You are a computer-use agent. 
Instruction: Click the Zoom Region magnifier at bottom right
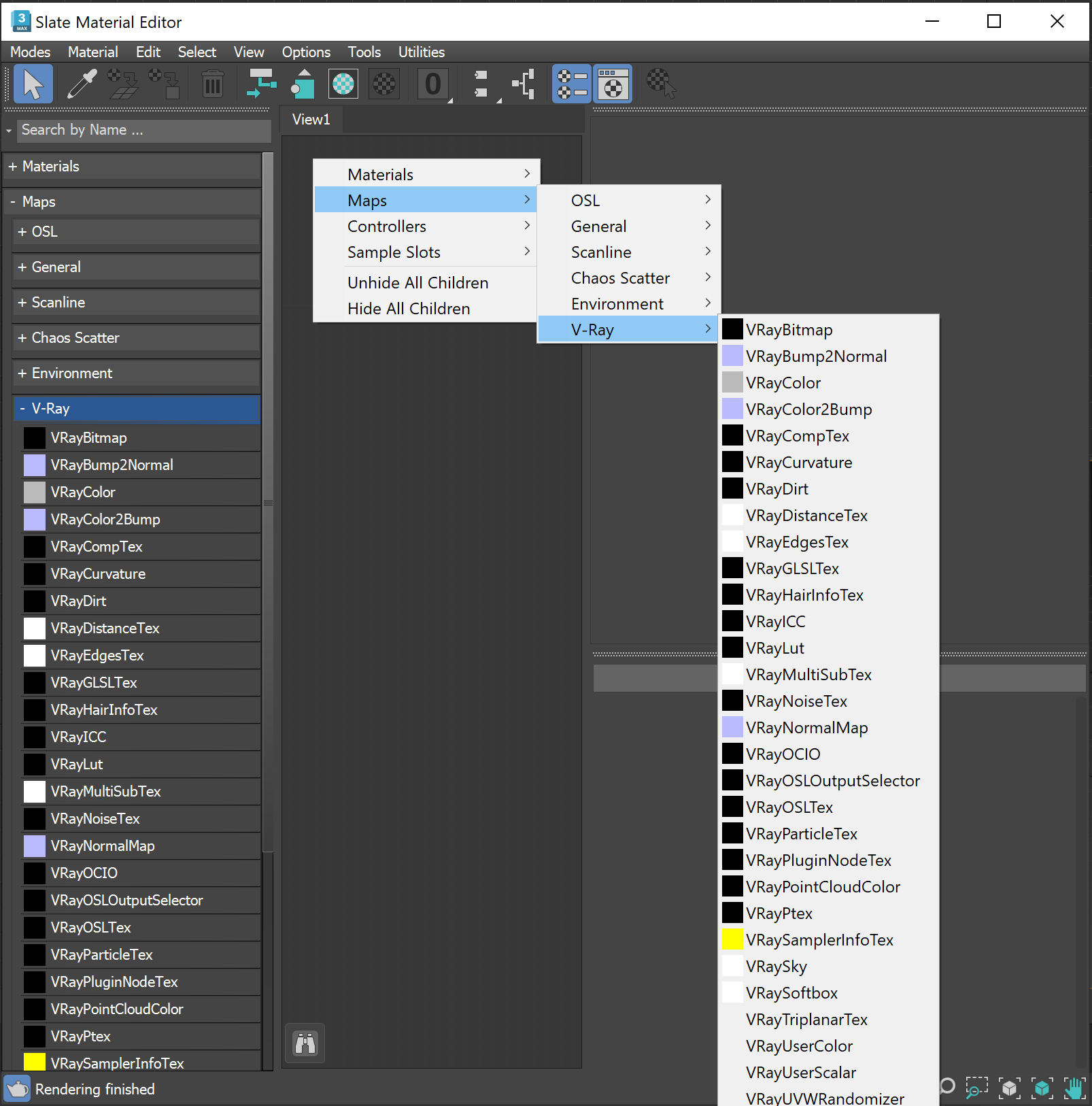pos(977,1088)
